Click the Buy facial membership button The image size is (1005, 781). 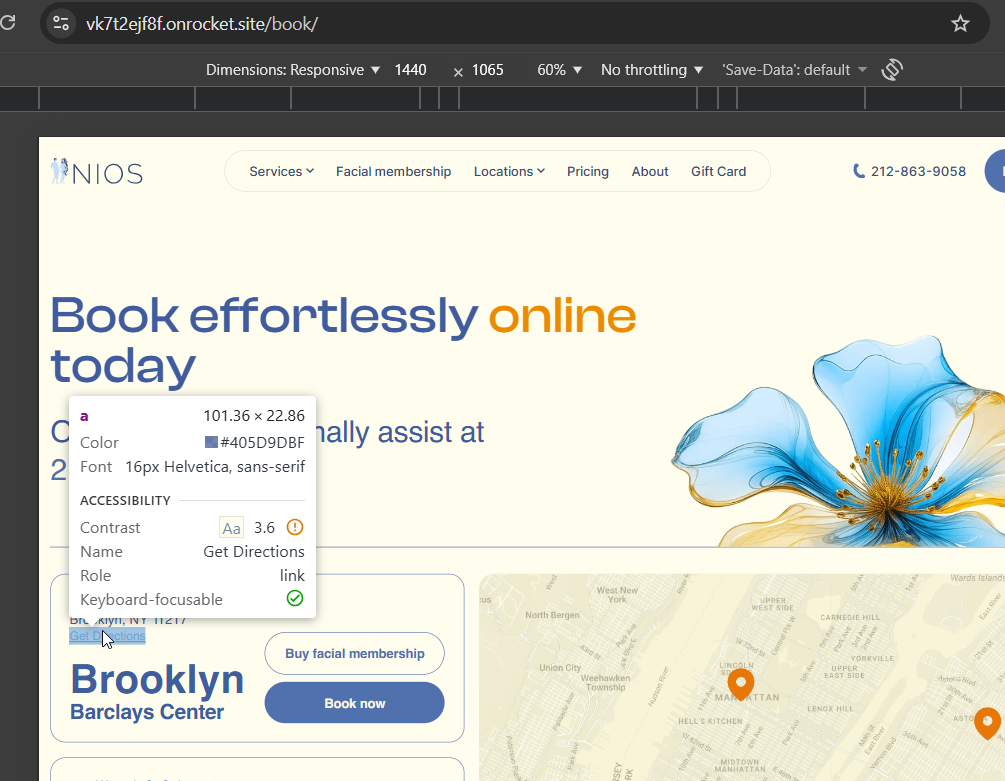(354, 654)
